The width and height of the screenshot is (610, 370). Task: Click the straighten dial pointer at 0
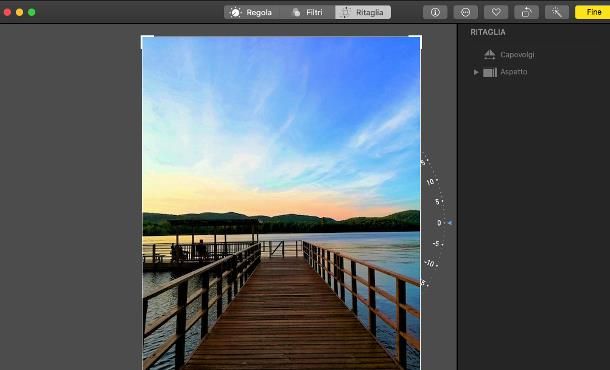449,223
